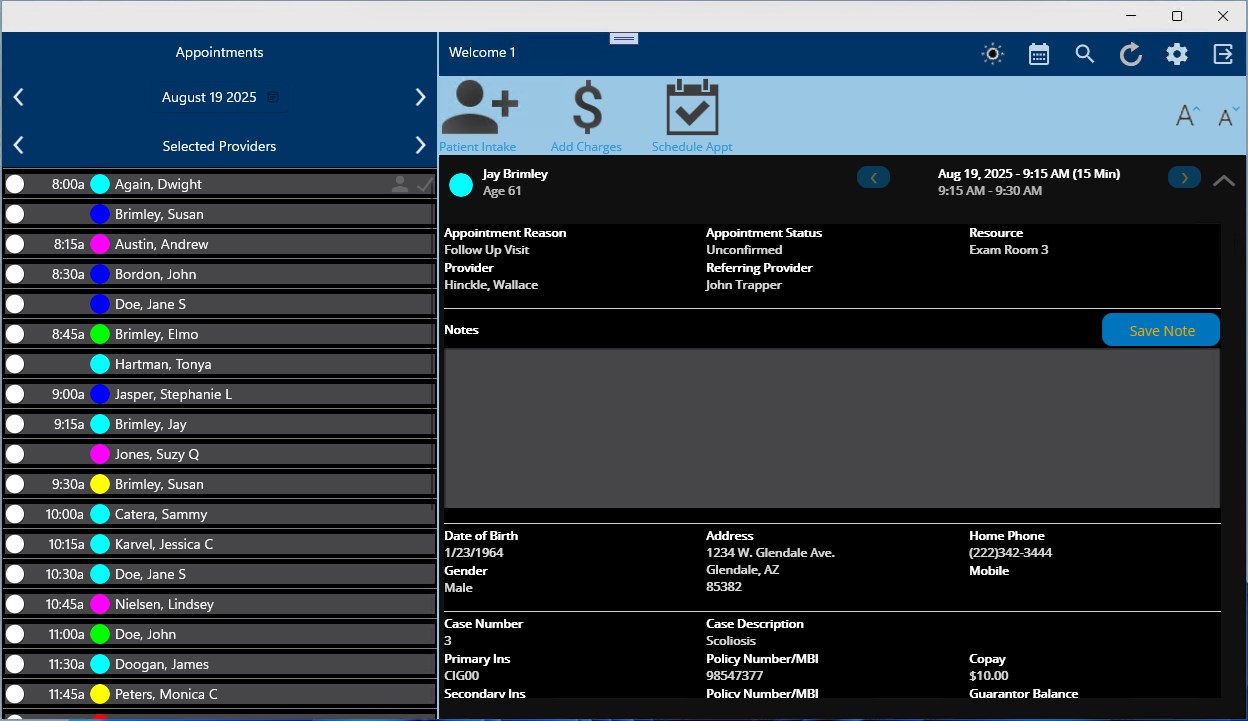The height and width of the screenshot is (721, 1248).
Task: Select the radio circle for Brimley, Elmo
Action: (15, 334)
